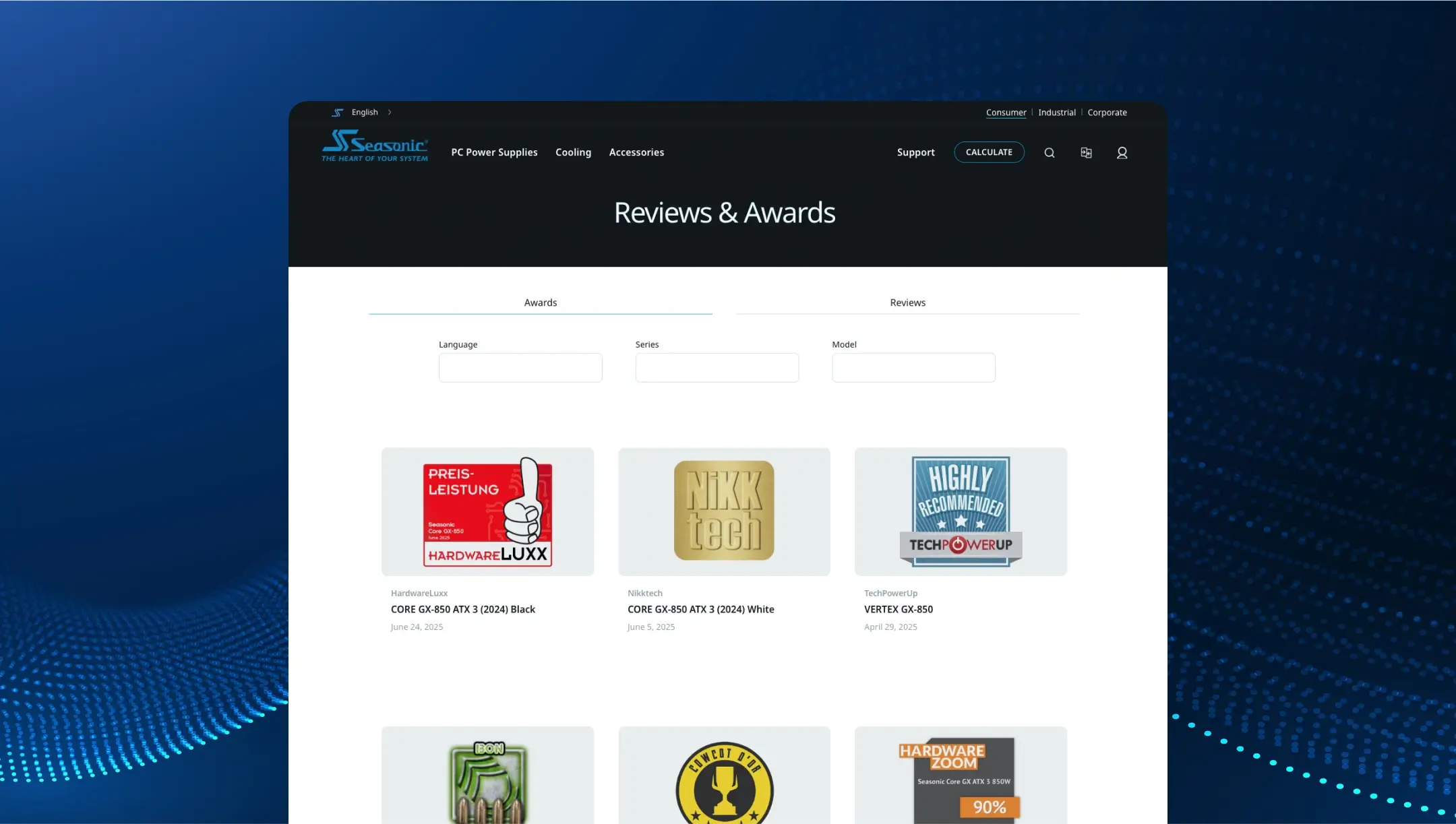Click the June 24, 2025 date
Screen dimensions: 1456x824
[417, 627]
